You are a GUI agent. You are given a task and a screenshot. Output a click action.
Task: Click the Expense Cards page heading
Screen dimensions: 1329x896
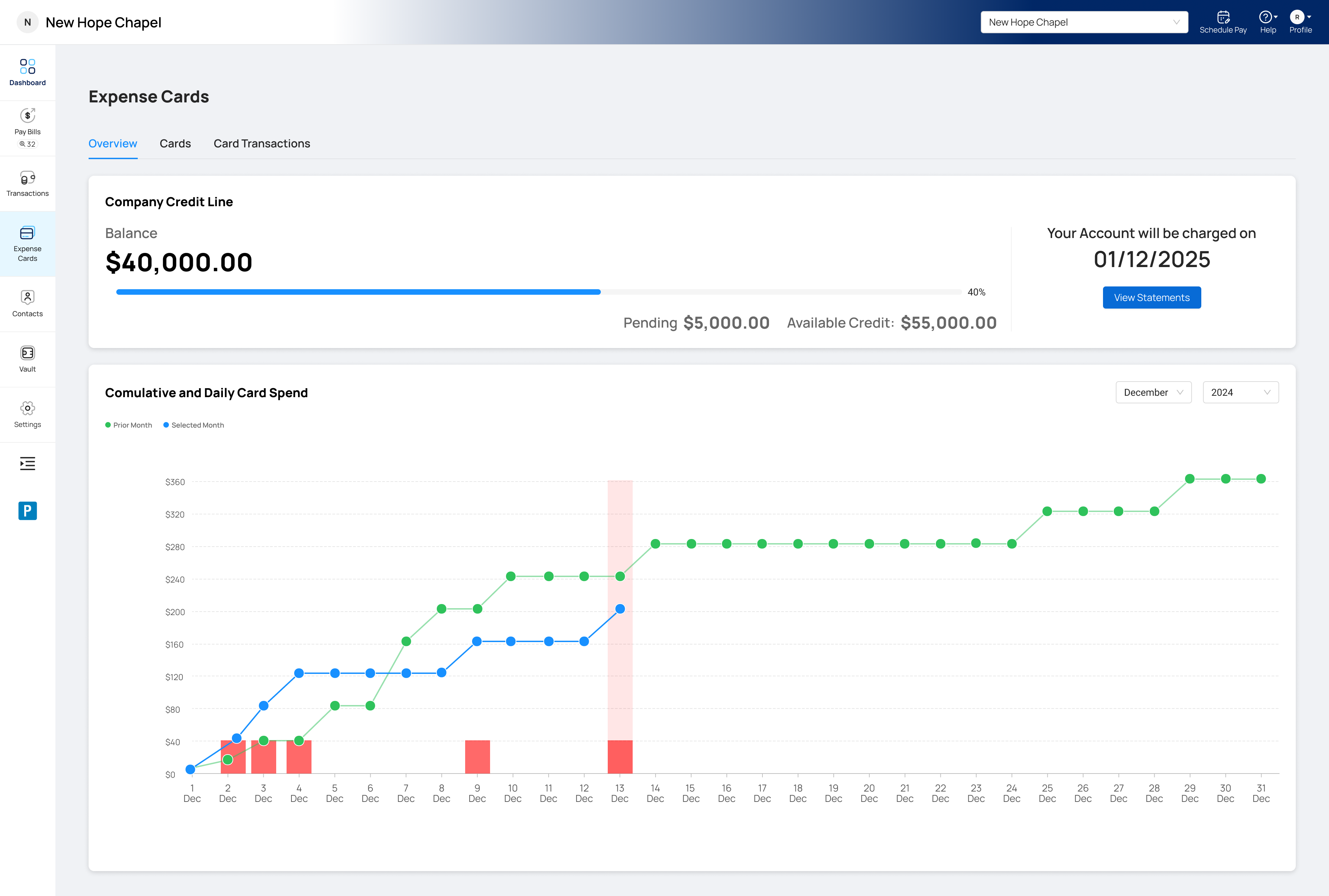point(148,97)
